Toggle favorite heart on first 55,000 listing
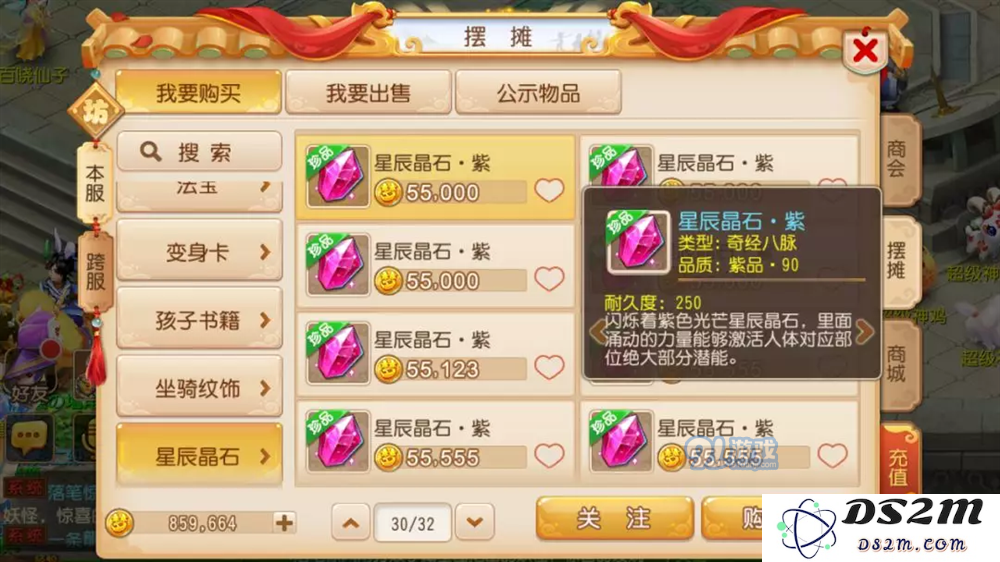The height and width of the screenshot is (562, 1000). point(549,190)
